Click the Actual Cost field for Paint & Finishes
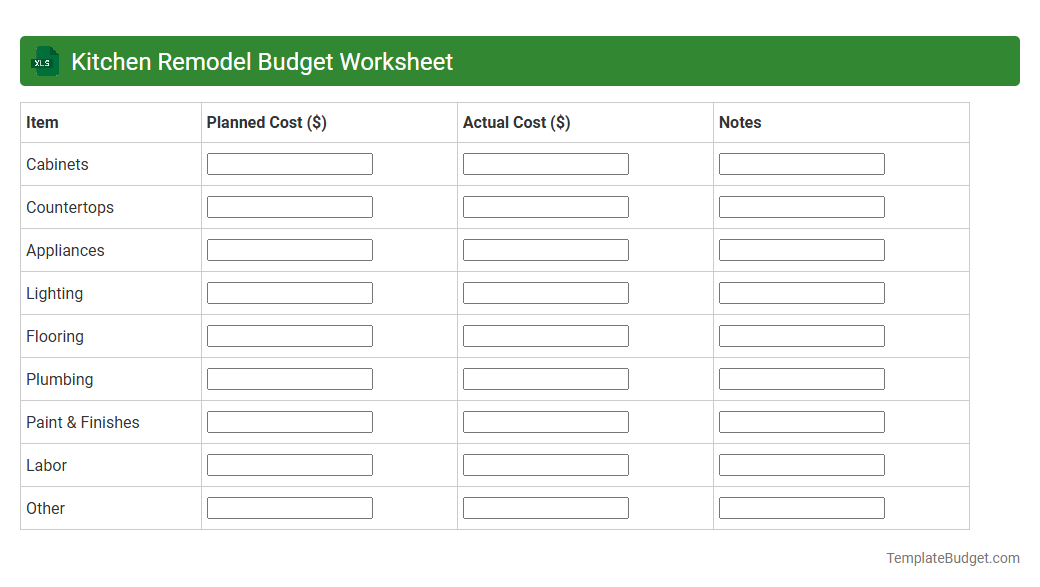Image resolution: width=1040 pixels, height=587 pixels. click(x=545, y=421)
